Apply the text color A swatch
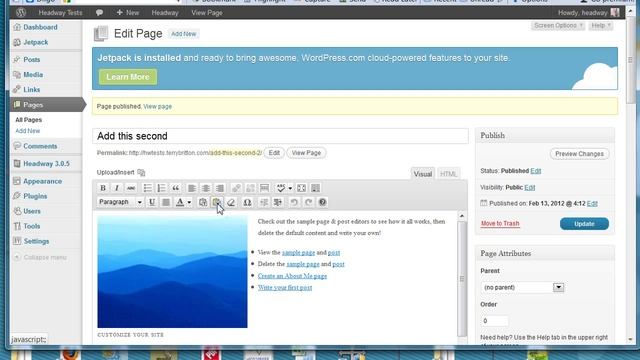 click(x=180, y=202)
